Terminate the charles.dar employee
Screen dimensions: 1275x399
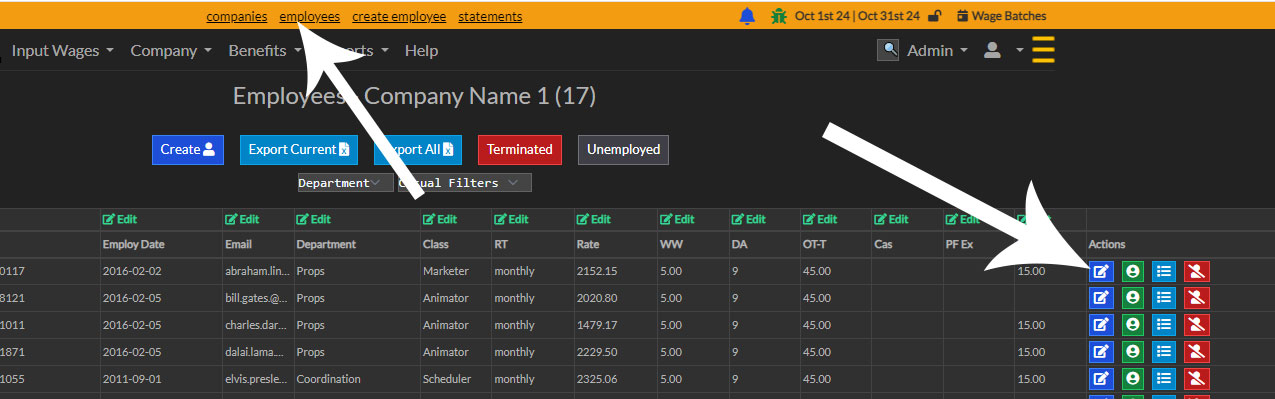pos(1196,325)
